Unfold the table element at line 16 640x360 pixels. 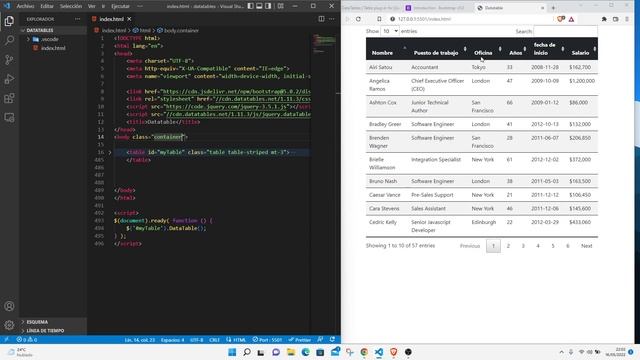point(109,152)
